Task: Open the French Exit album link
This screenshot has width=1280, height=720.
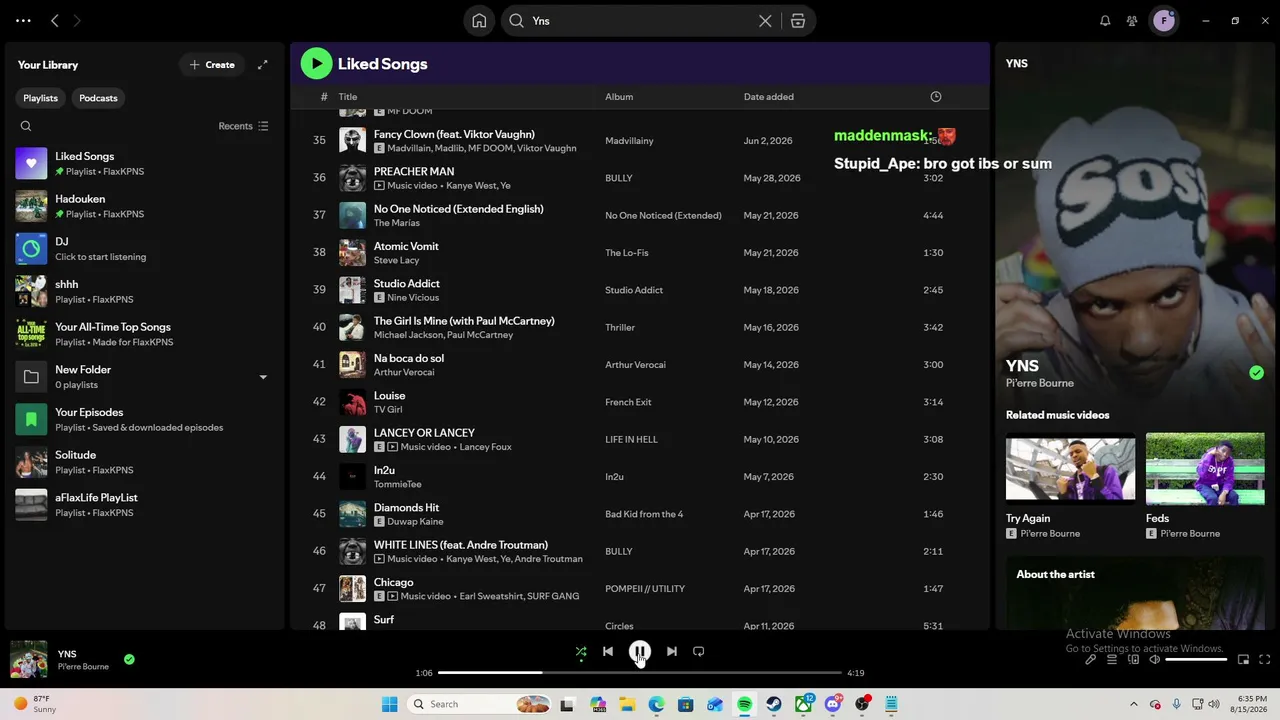Action: coord(628,402)
